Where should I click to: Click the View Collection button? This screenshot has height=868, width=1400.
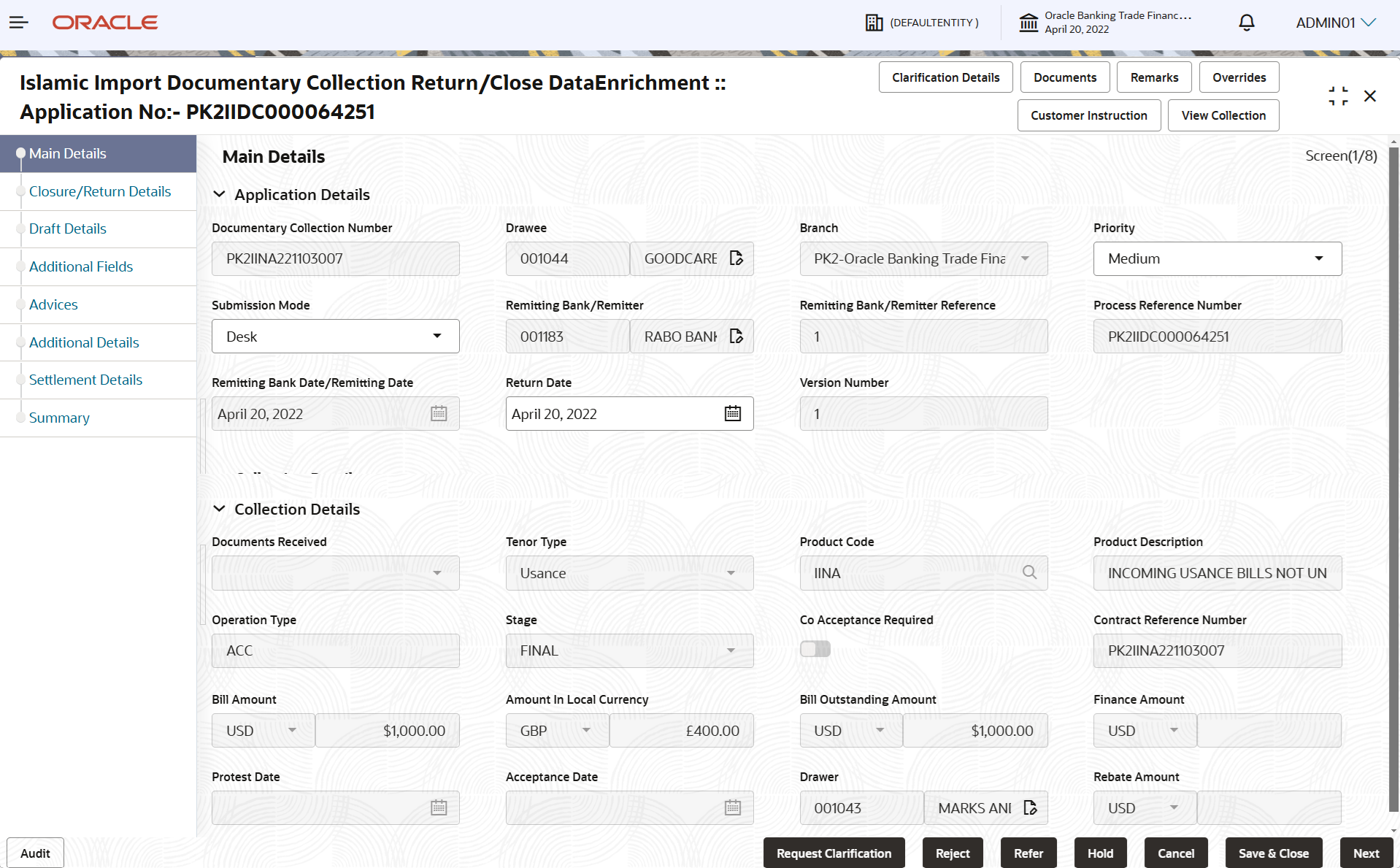1223,115
